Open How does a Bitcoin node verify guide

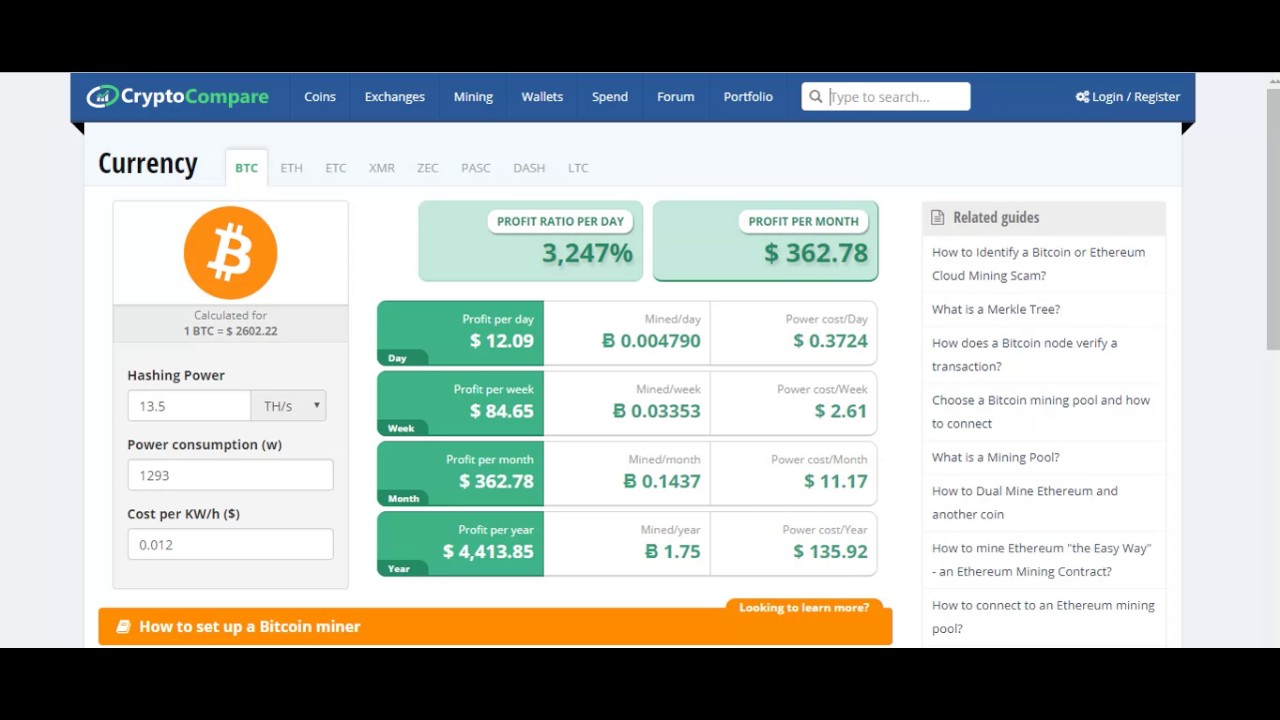coord(1024,354)
